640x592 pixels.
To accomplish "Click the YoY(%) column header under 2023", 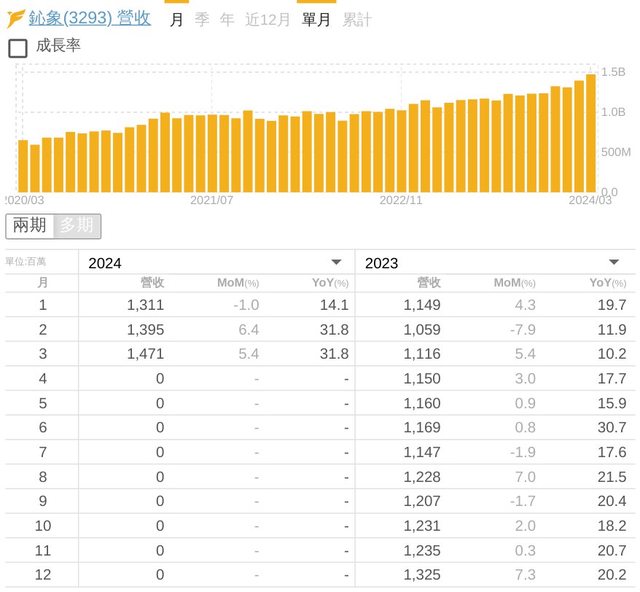I will point(606,283).
